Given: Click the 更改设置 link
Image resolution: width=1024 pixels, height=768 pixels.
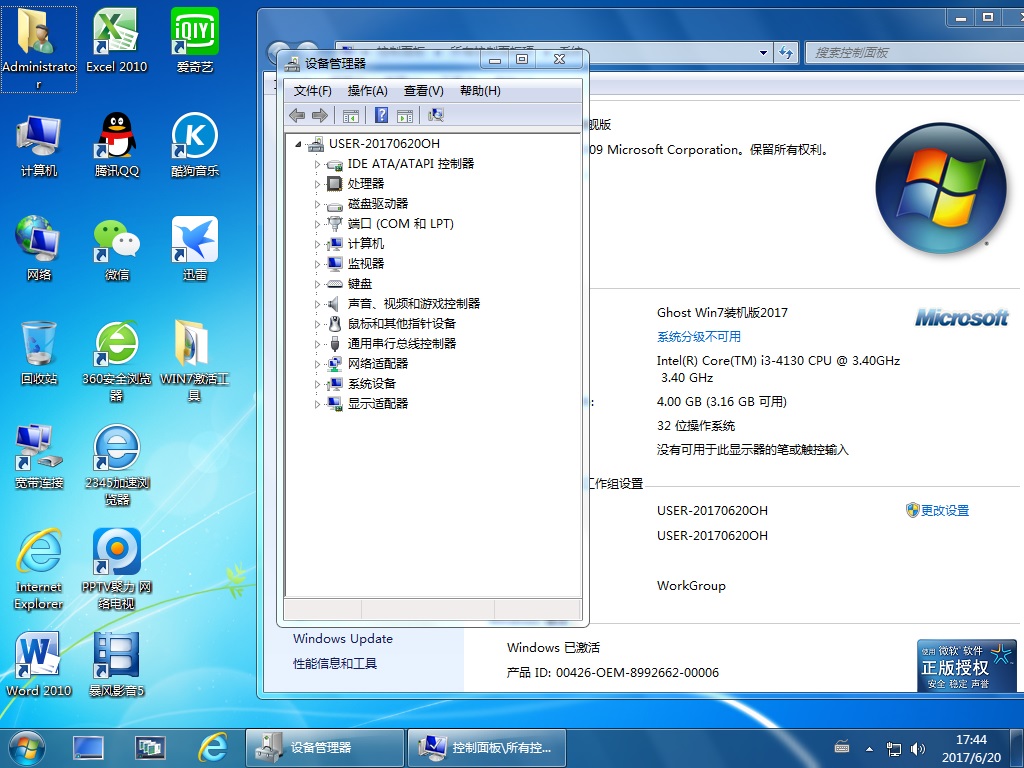Looking at the screenshot, I should (938, 510).
